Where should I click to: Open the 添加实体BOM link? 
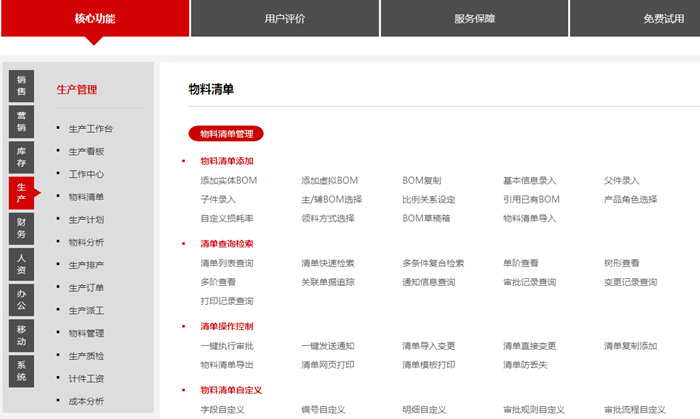229,181
